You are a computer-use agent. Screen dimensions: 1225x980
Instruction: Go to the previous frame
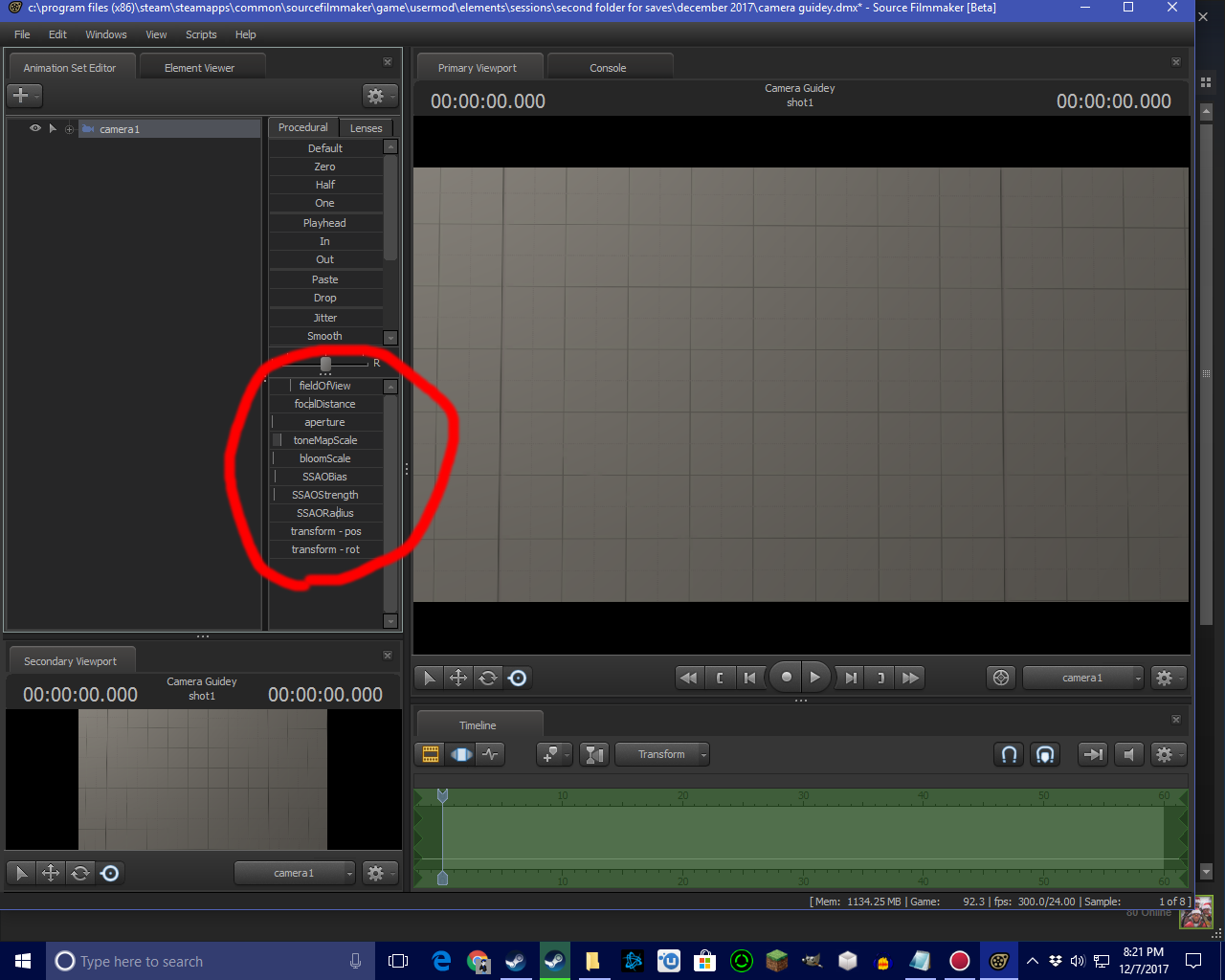(749, 678)
